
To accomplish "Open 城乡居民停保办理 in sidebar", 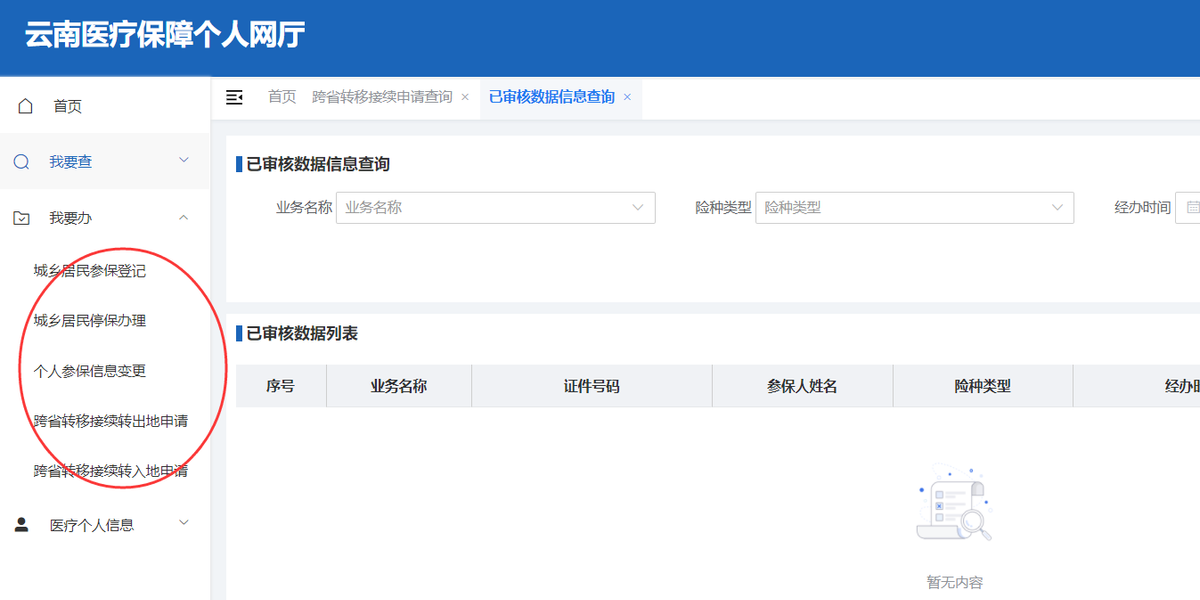I will point(90,321).
